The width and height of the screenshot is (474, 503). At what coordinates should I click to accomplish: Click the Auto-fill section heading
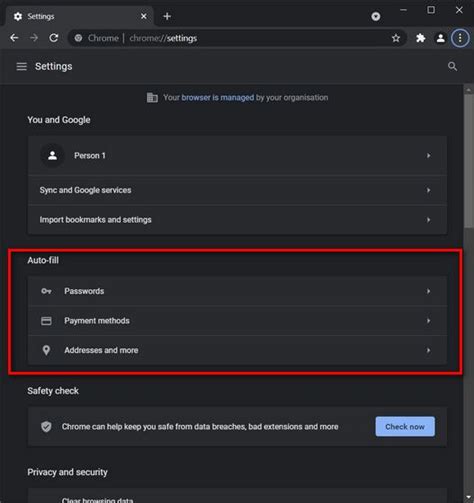[x=43, y=260]
